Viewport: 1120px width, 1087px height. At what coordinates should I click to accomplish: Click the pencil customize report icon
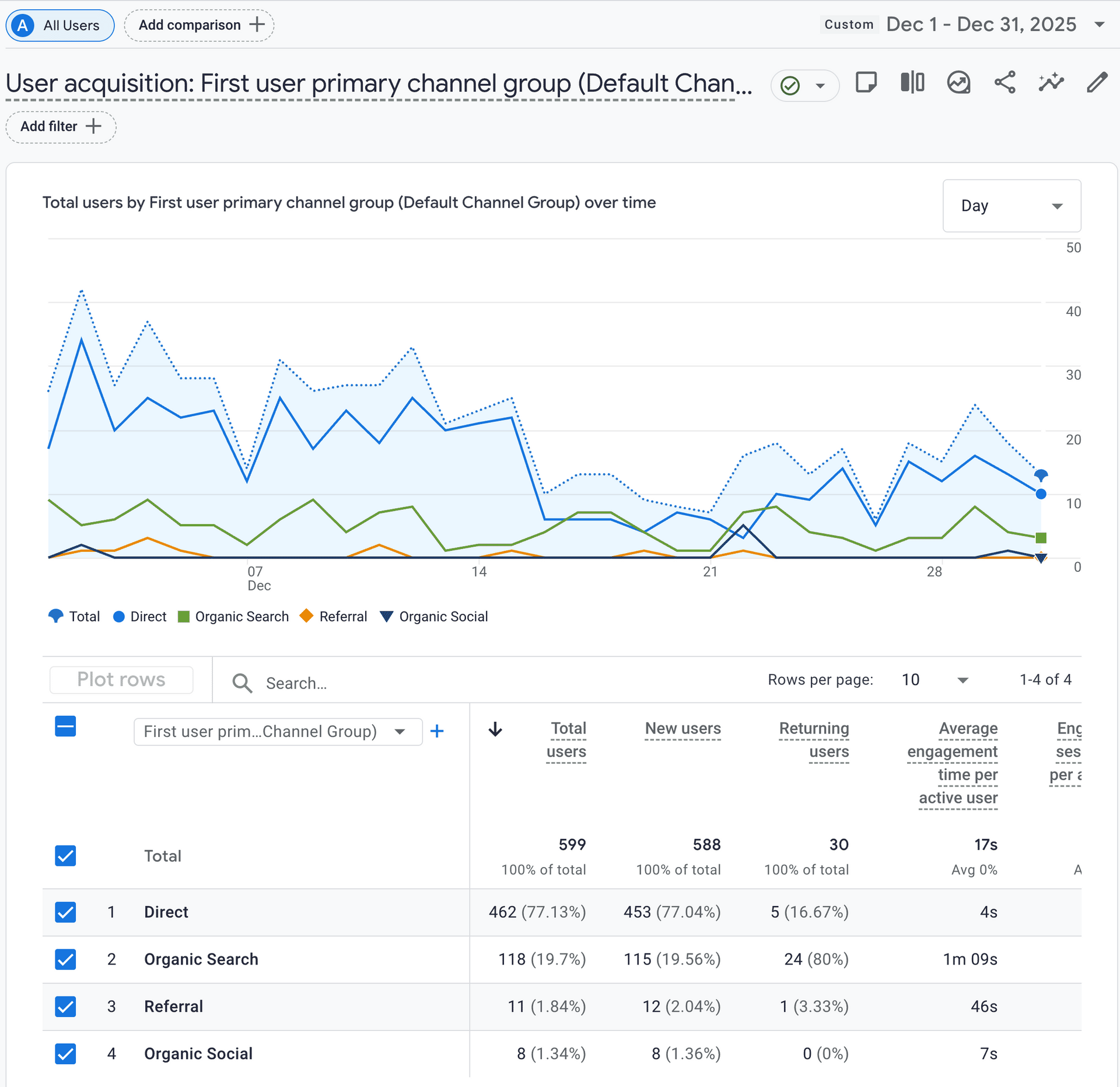click(1097, 83)
